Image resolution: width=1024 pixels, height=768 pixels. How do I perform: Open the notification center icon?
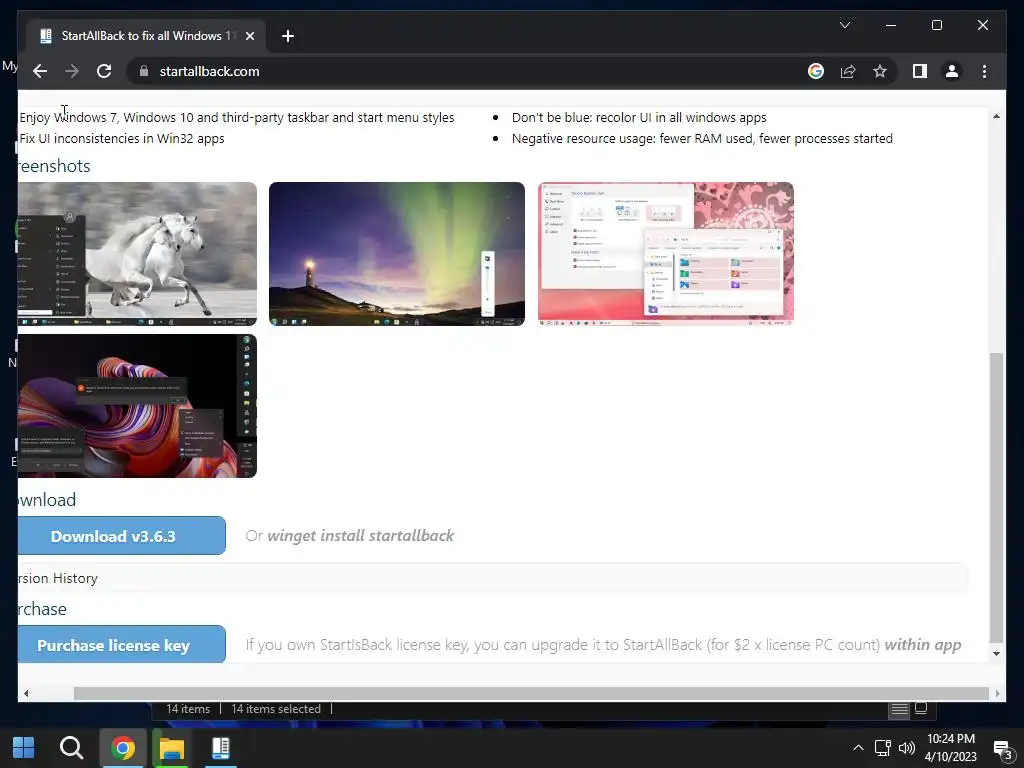click(1002, 749)
